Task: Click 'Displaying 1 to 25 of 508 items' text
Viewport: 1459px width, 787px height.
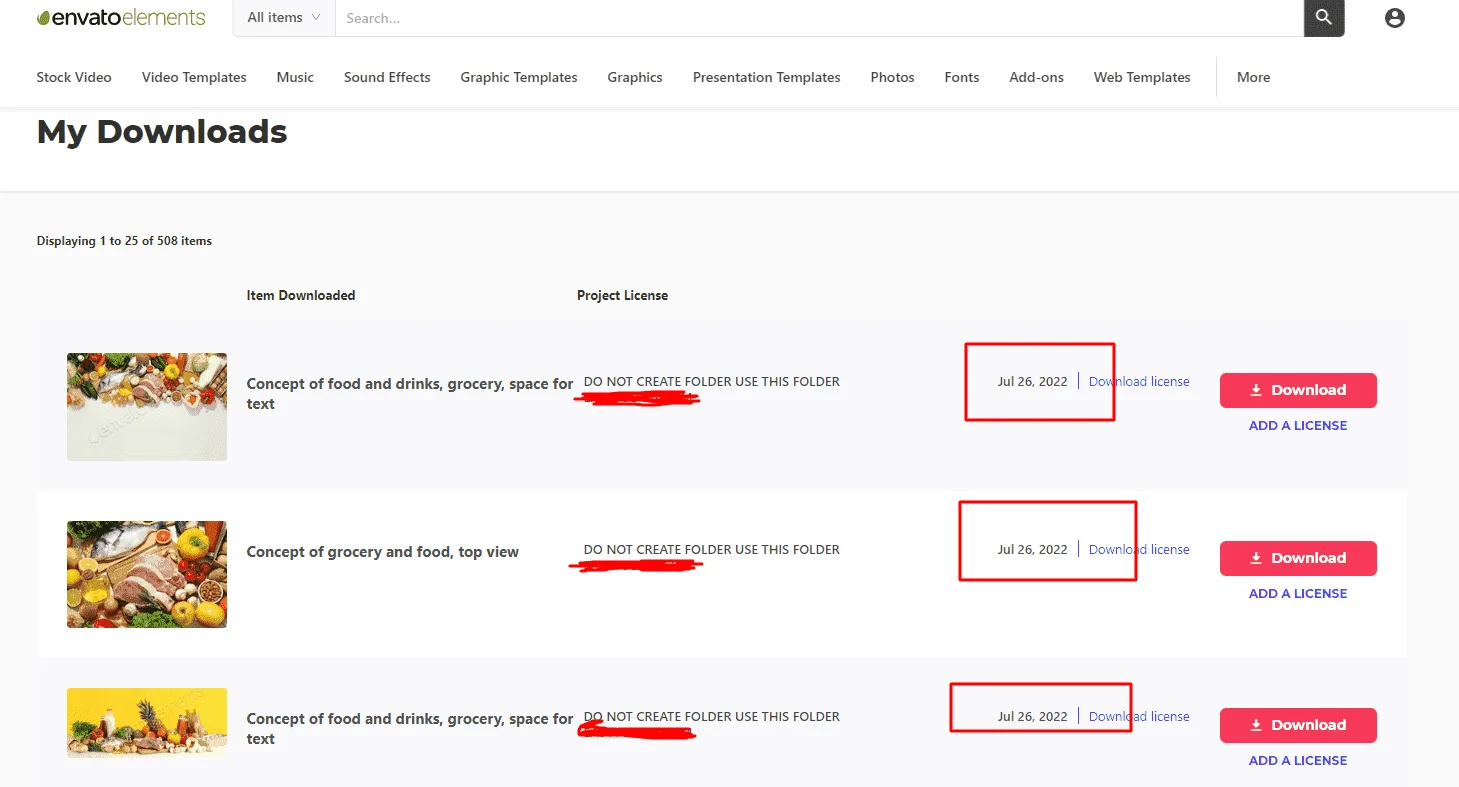Action: tap(124, 241)
